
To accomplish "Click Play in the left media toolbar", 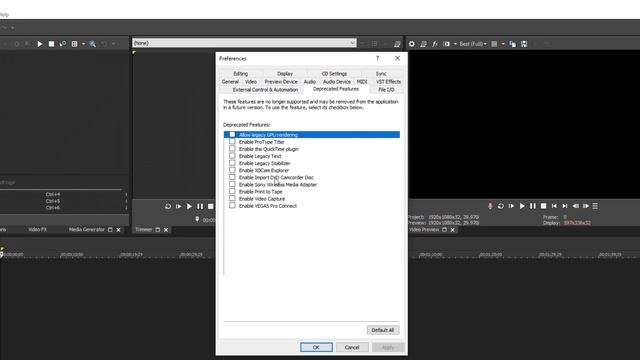I will tap(40, 44).
